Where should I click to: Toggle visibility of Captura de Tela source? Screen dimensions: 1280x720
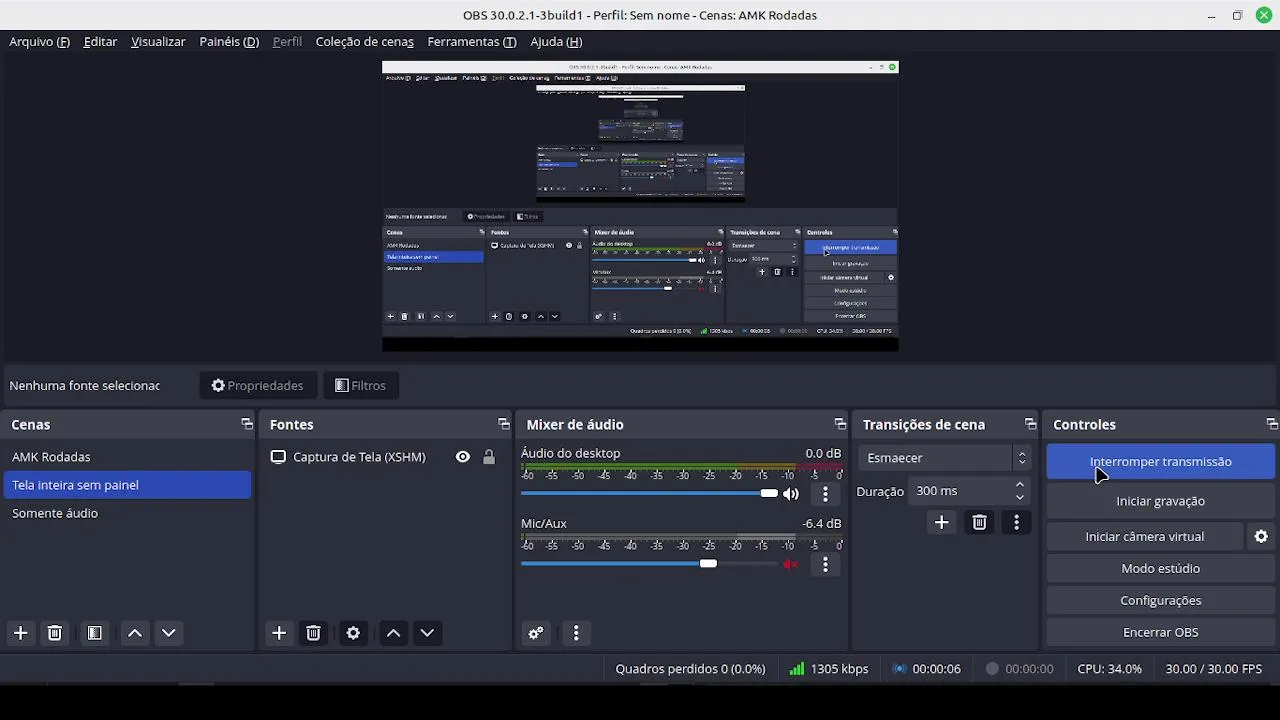pyautogui.click(x=463, y=457)
